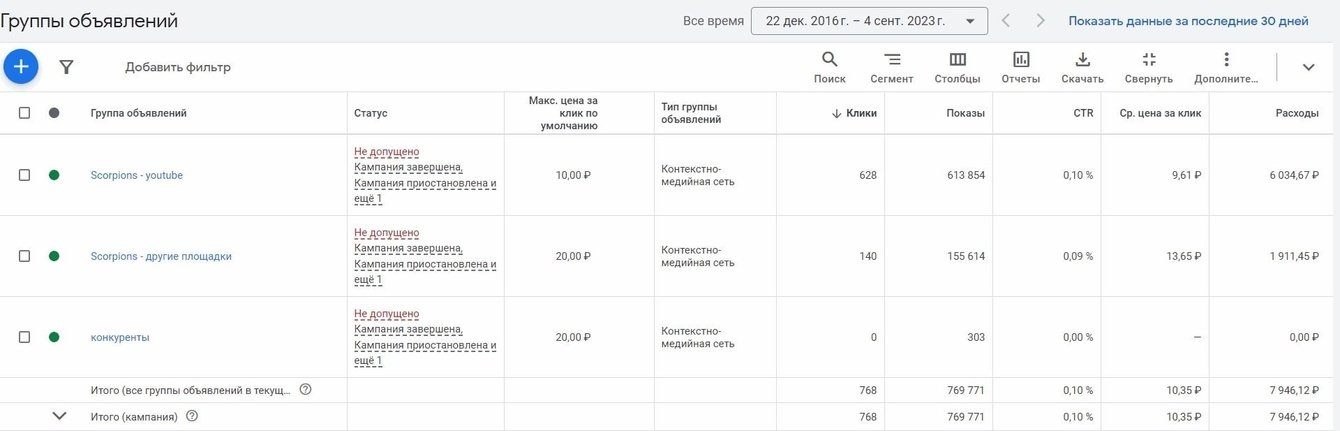Click the Добавить фильтр filter field

(x=178, y=67)
